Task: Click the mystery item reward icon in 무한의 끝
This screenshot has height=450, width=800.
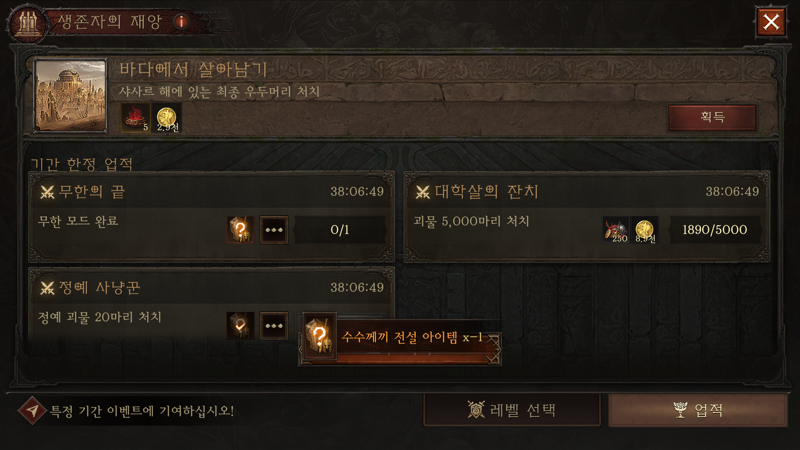Action: click(240, 230)
